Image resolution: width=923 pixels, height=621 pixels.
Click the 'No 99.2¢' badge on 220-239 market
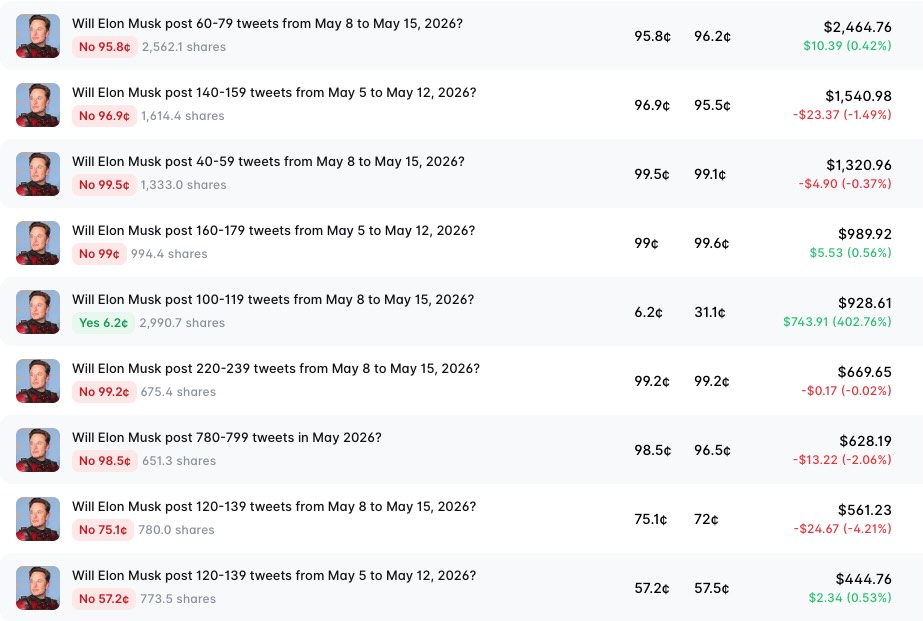[x=104, y=391]
